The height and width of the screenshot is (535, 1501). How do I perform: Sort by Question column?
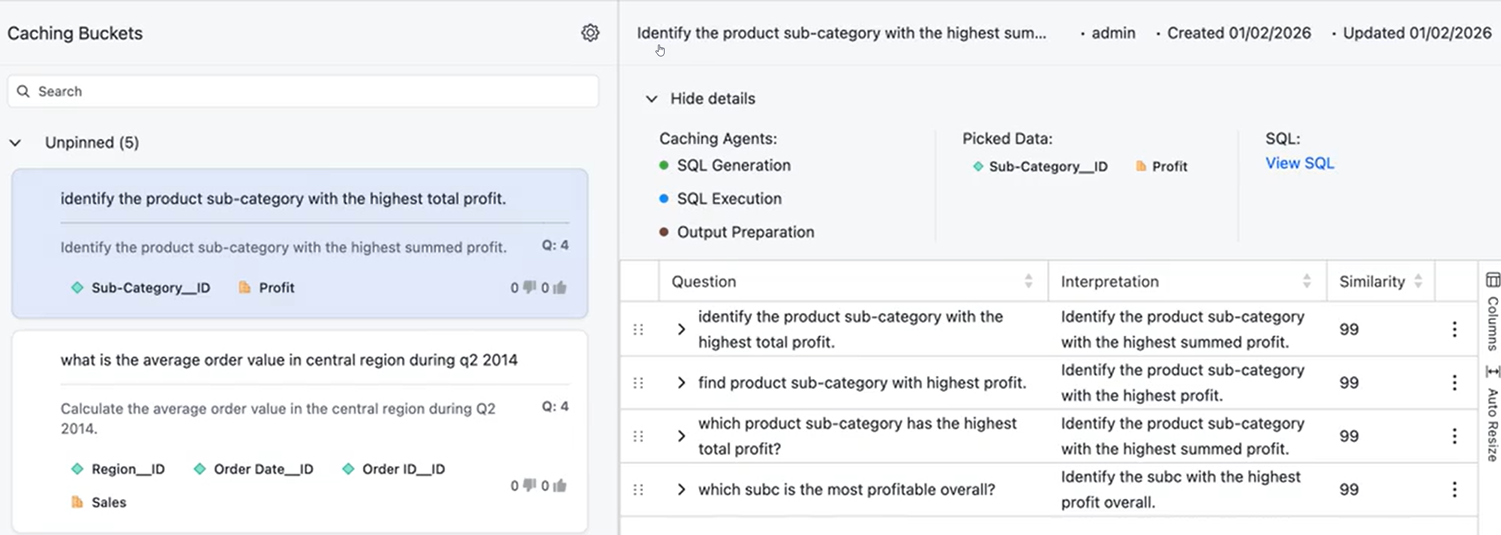(x=1028, y=282)
